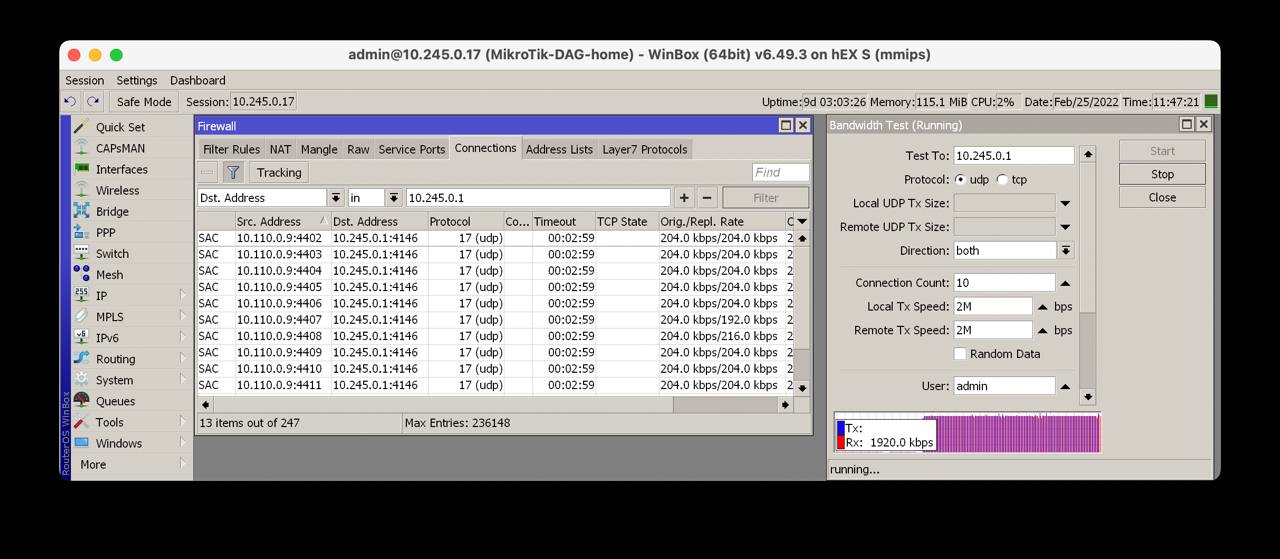Expand Local UDP Tx Size field
The image size is (1280, 559).
point(1065,204)
